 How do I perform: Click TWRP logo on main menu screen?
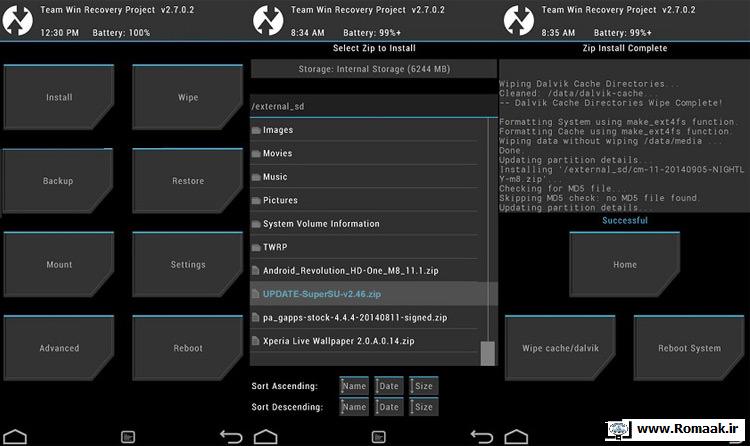(18, 20)
